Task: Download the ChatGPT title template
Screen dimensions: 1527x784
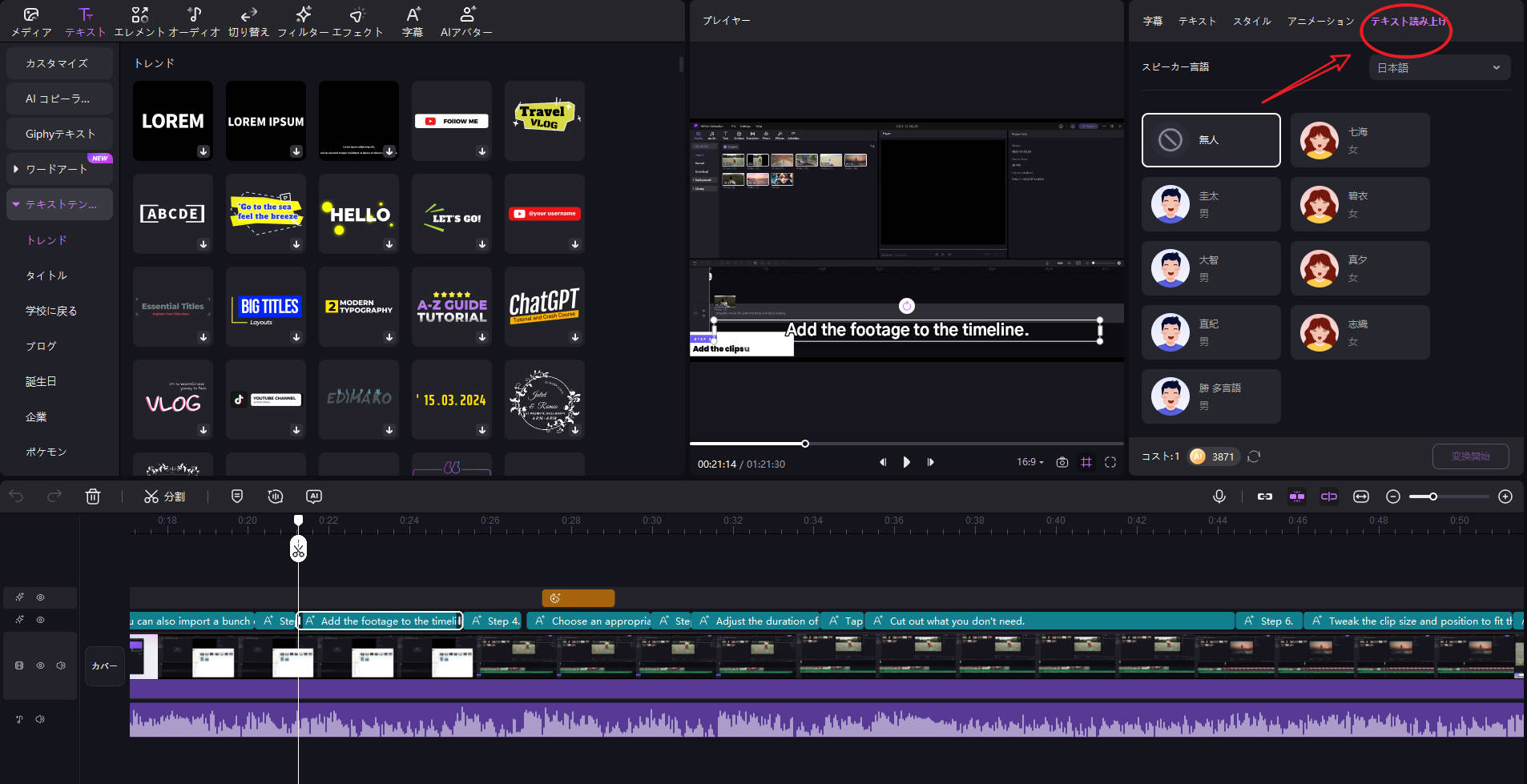Action: click(x=575, y=337)
